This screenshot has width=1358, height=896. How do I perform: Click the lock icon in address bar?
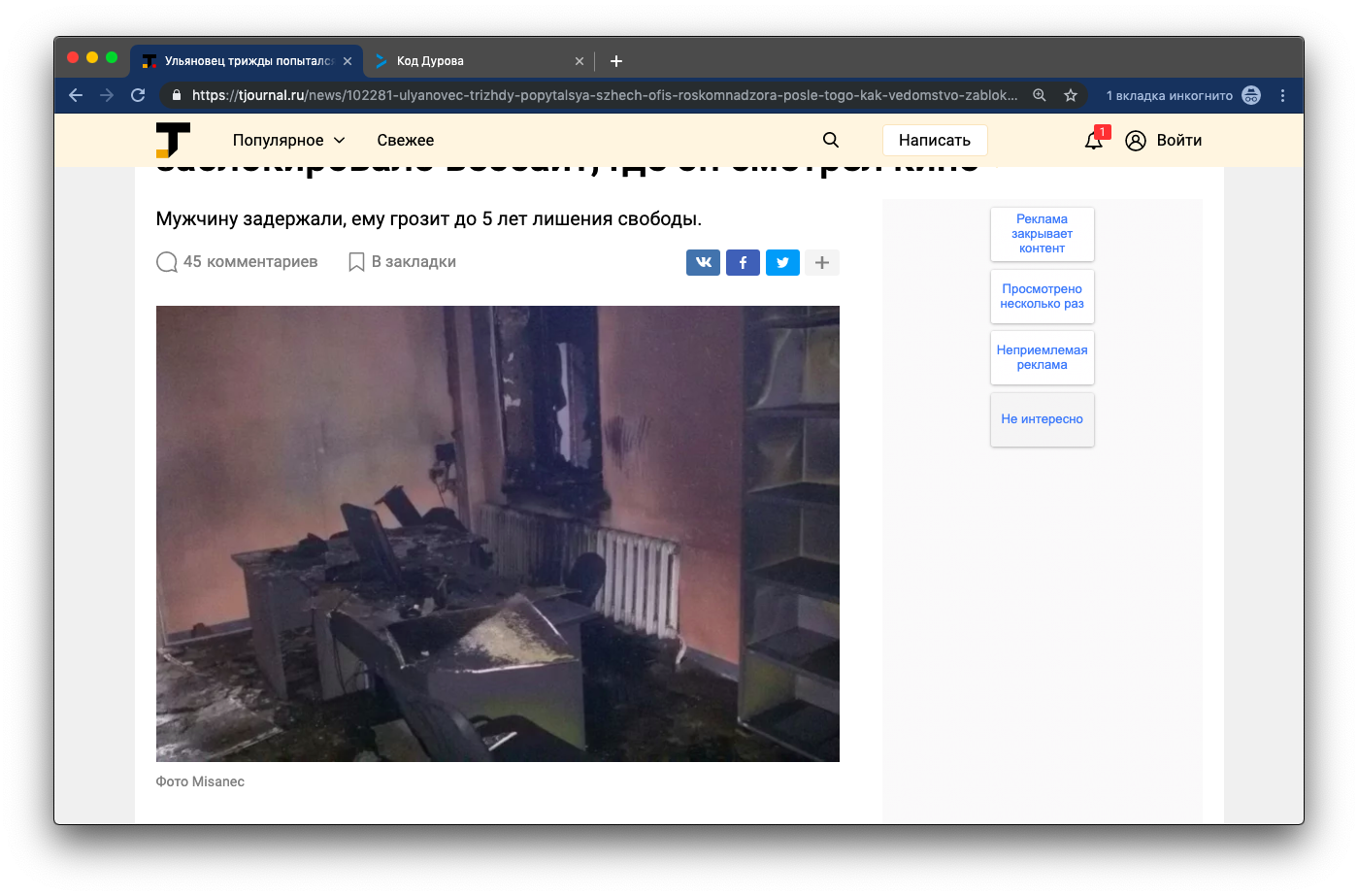coord(177,95)
